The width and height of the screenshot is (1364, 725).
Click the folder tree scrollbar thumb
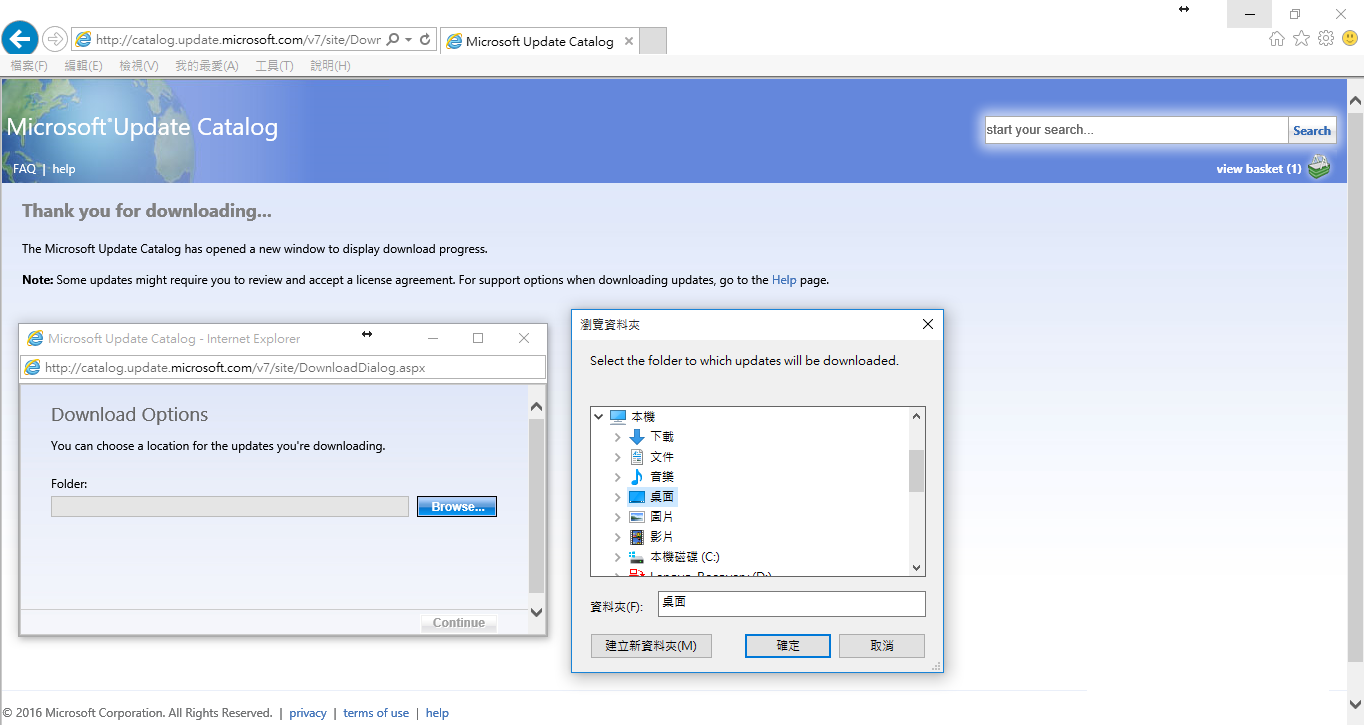pos(916,470)
